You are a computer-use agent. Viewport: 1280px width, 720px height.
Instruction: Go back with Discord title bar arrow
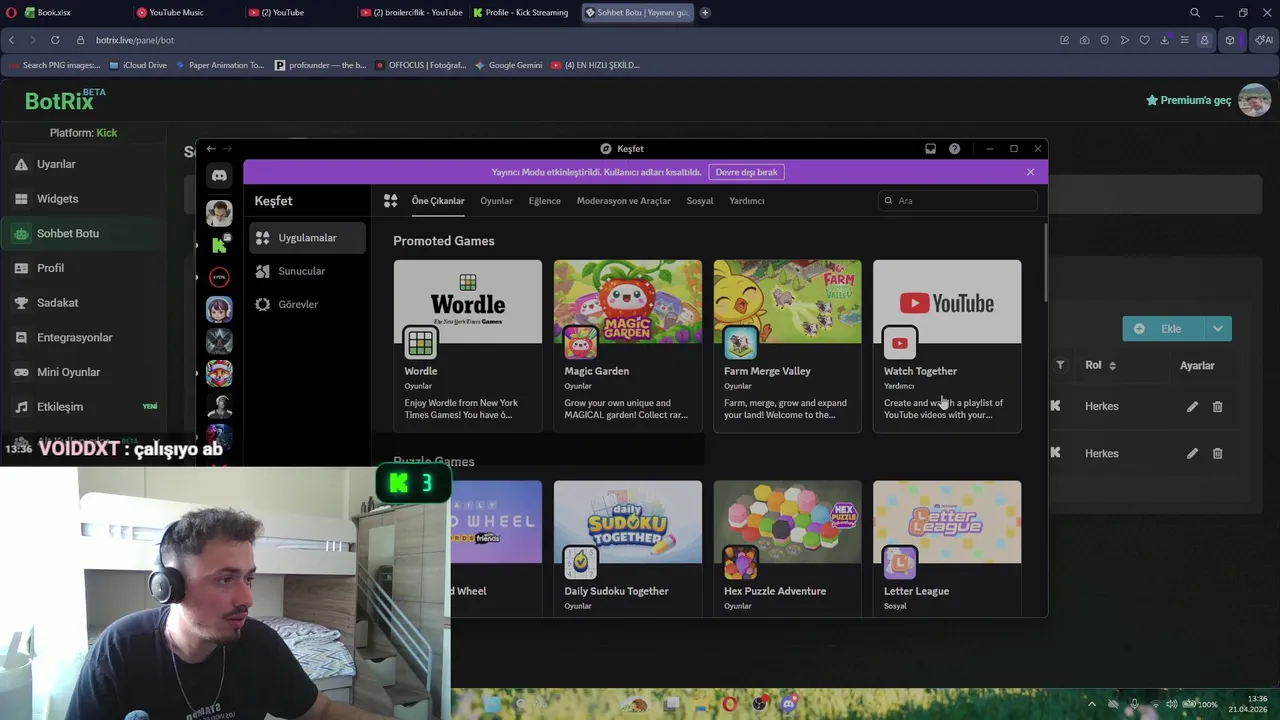(x=211, y=149)
